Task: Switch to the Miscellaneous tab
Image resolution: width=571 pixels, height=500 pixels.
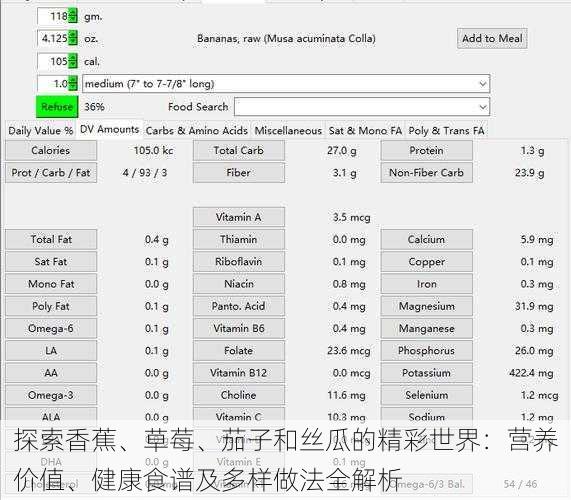Action: tap(288, 131)
